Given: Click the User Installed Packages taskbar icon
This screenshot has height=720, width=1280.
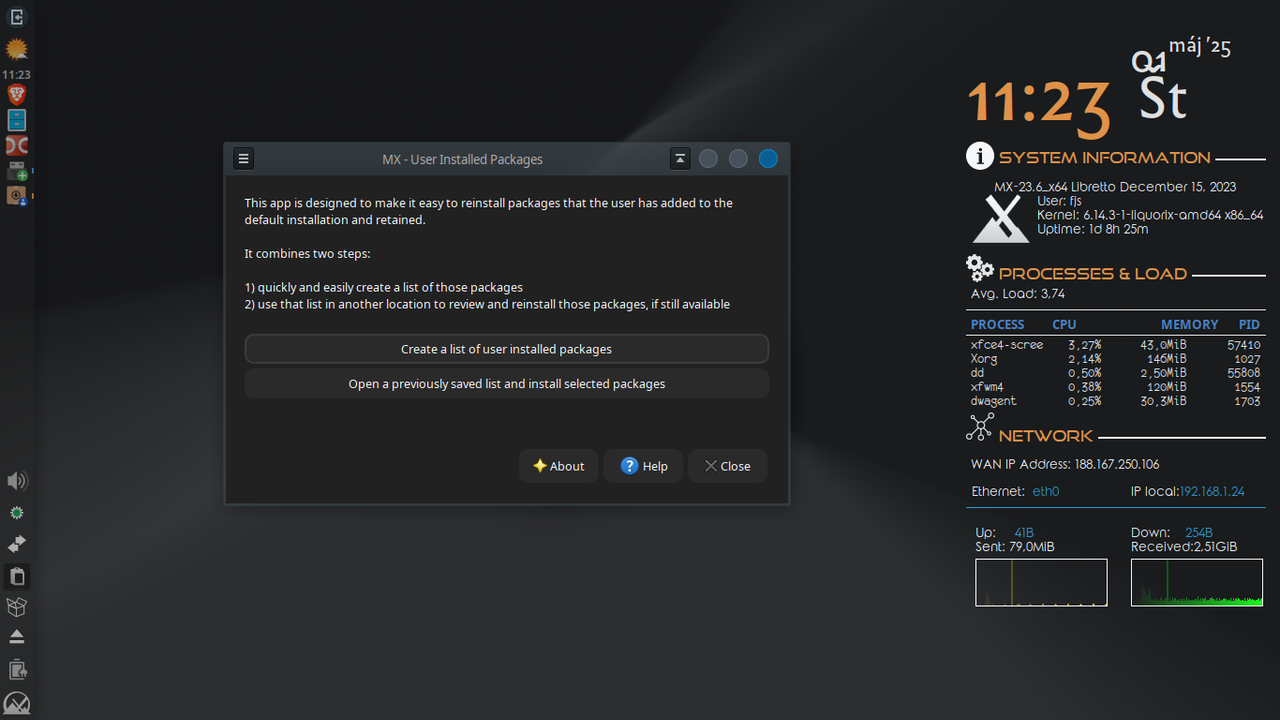Looking at the screenshot, I should (x=17, y=196).
